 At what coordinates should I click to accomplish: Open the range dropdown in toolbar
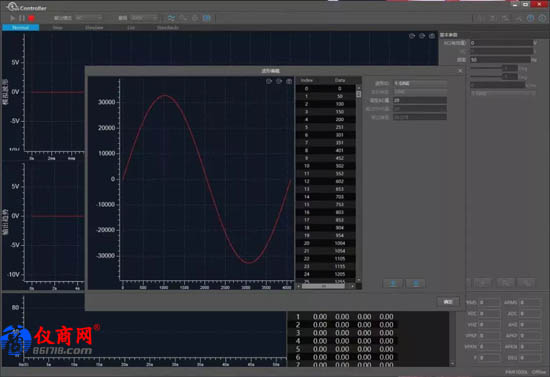[x=144, y=18]
